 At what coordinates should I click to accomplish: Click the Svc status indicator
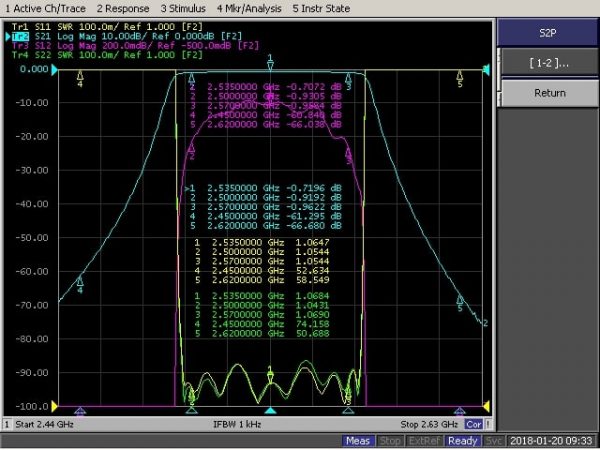tap(493, 441)
